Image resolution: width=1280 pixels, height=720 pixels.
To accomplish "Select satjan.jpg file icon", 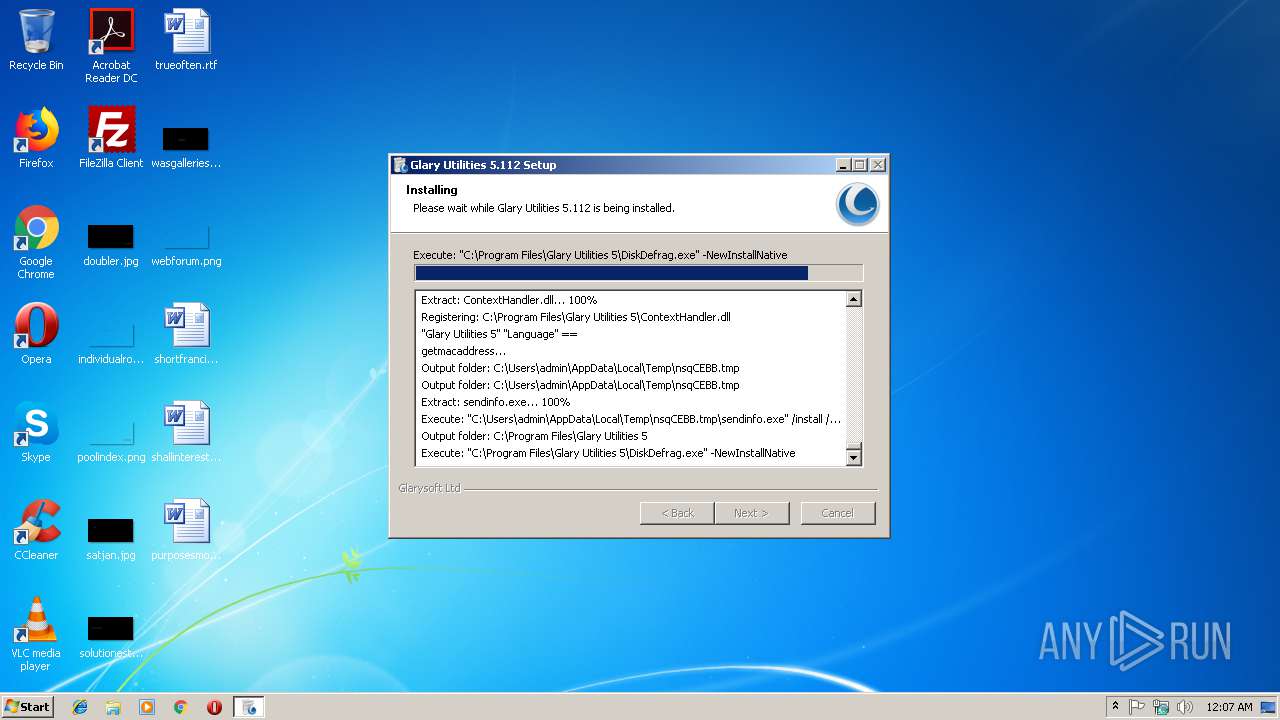I will tap(111, 538).
